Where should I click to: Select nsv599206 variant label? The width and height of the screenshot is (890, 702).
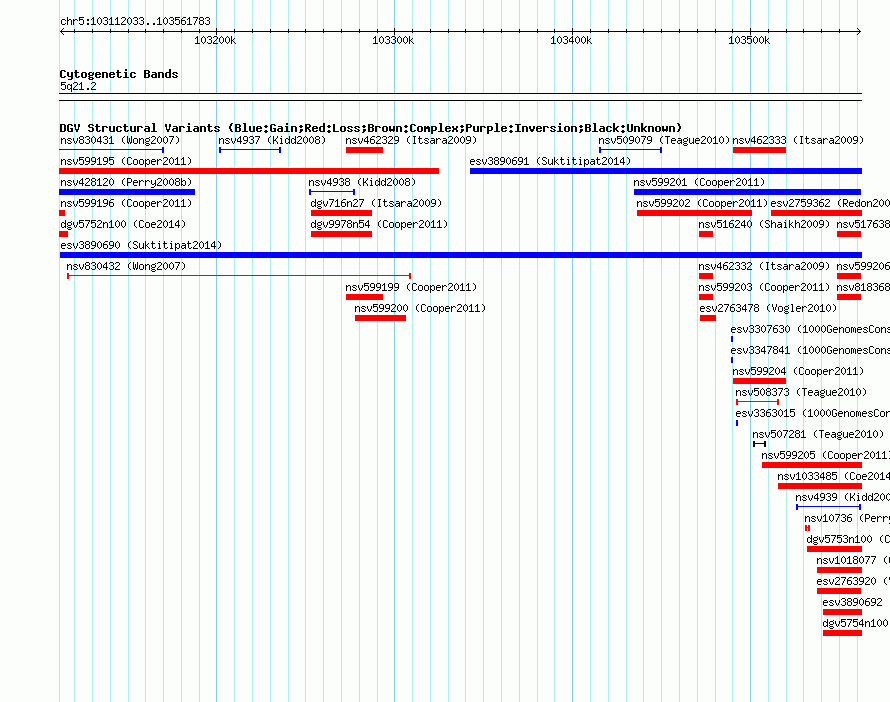863,266
